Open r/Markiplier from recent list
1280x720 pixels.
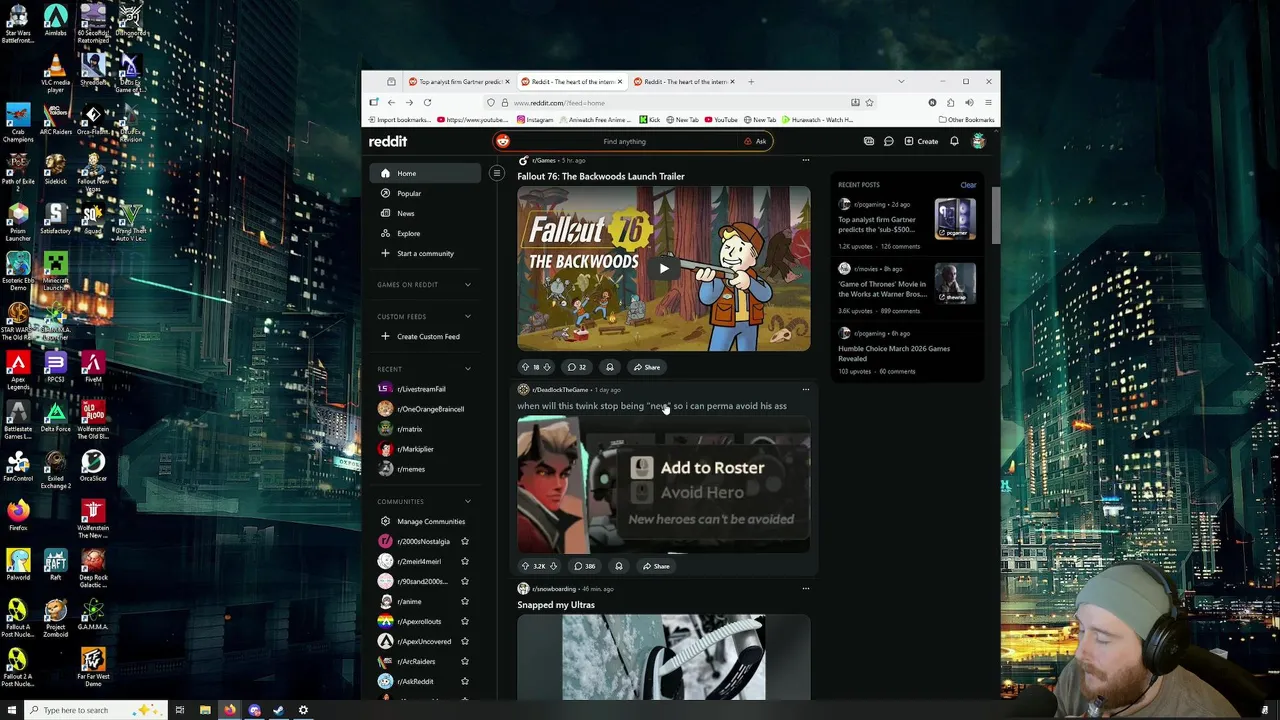[425, 449]
